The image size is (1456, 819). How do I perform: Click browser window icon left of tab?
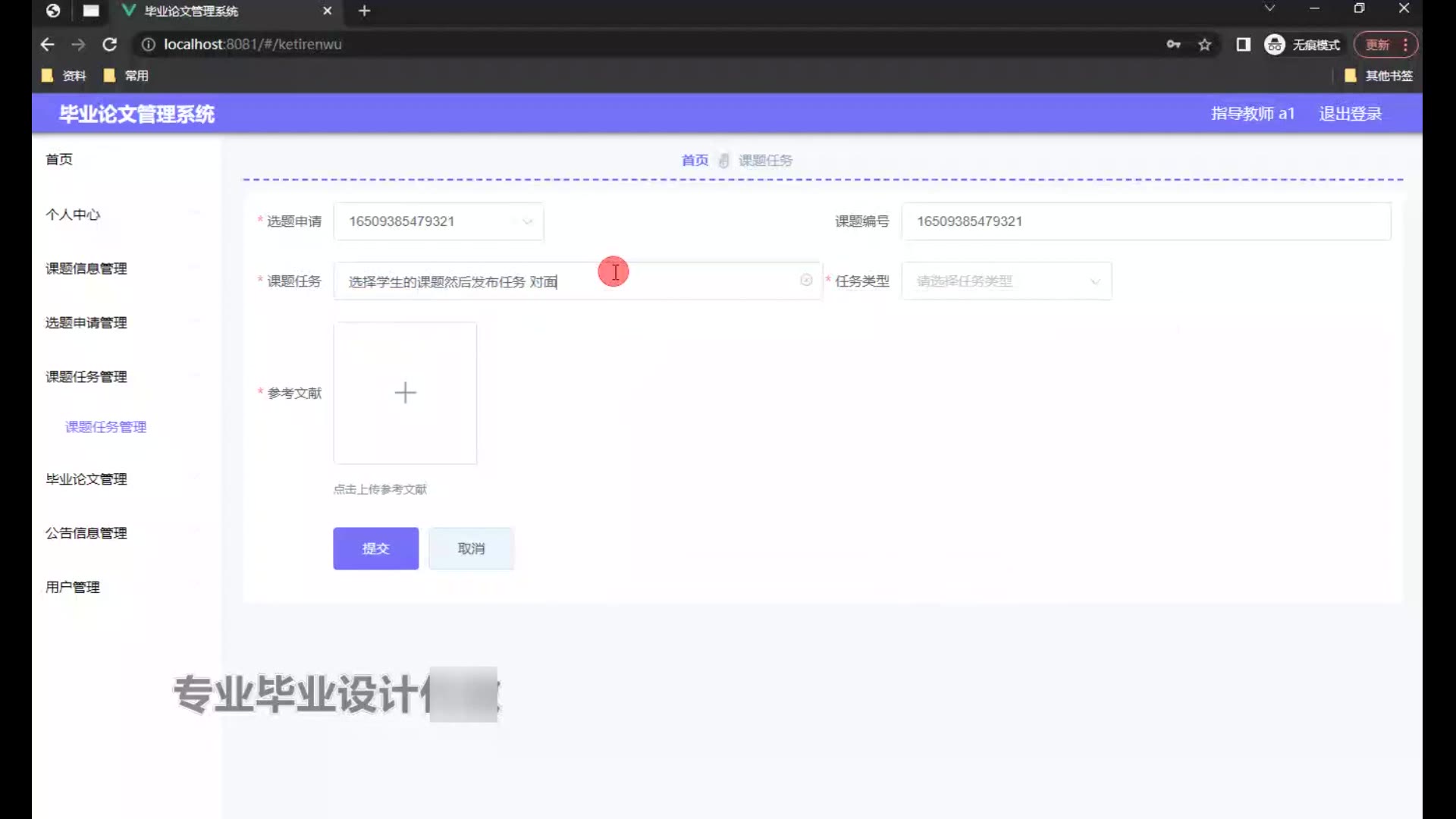click(91, 11)
